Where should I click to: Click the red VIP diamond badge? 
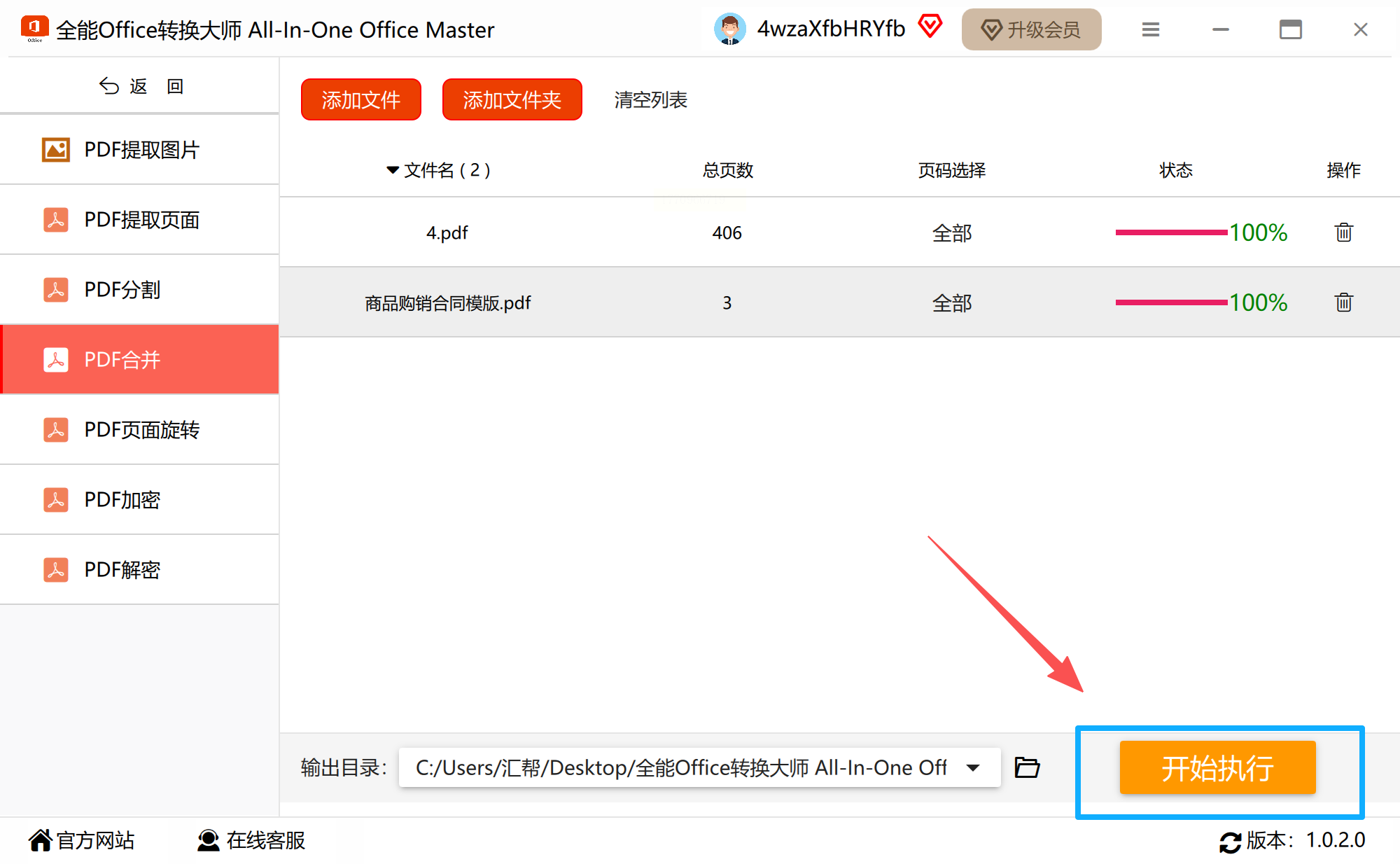click(930, 27)
